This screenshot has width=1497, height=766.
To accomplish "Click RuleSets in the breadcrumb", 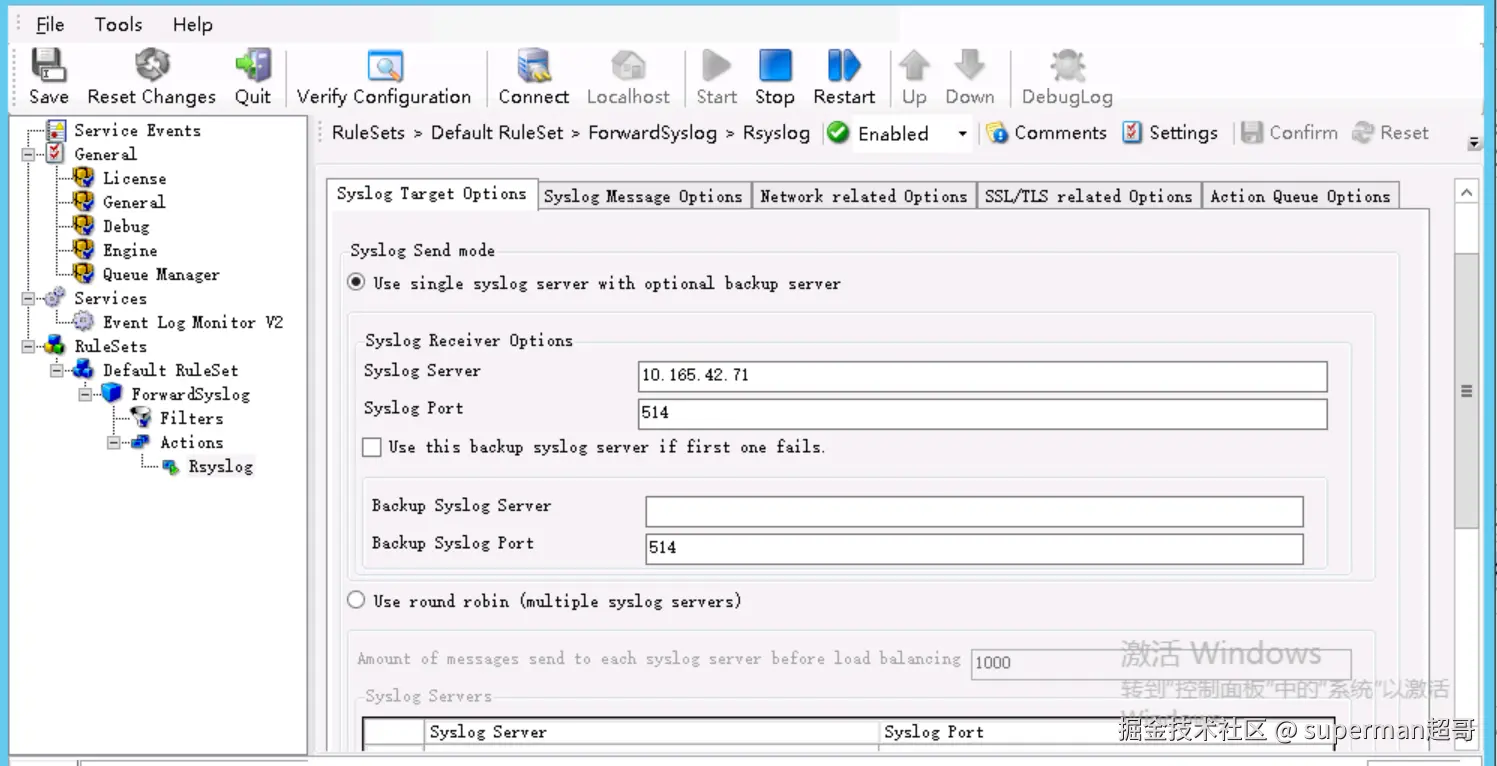I will coord(368,133).
